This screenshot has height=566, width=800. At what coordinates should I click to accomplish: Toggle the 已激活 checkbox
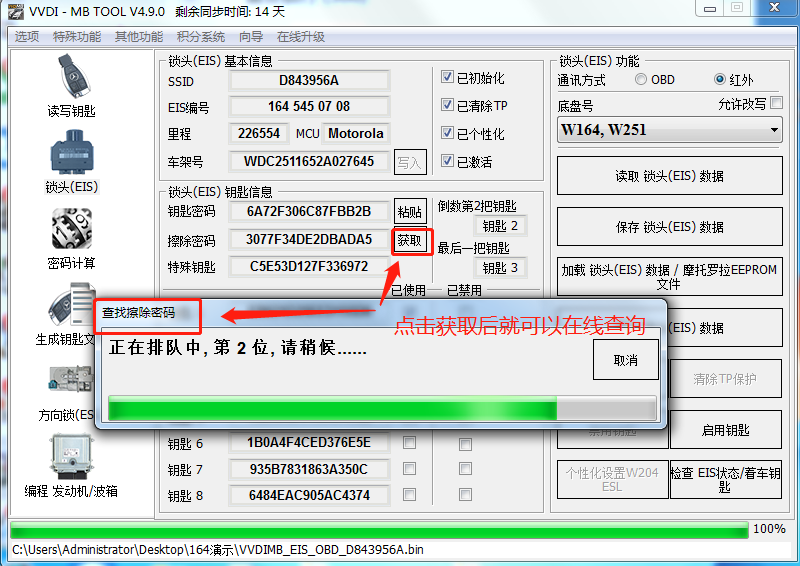tap(447, 161)
